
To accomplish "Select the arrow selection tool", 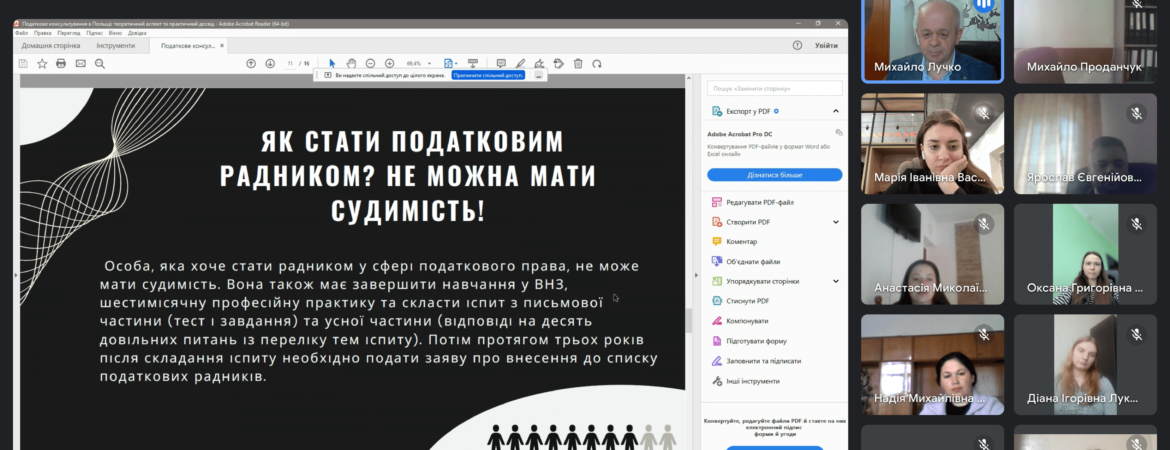I will pyautogui.click(x=332, y=63).
